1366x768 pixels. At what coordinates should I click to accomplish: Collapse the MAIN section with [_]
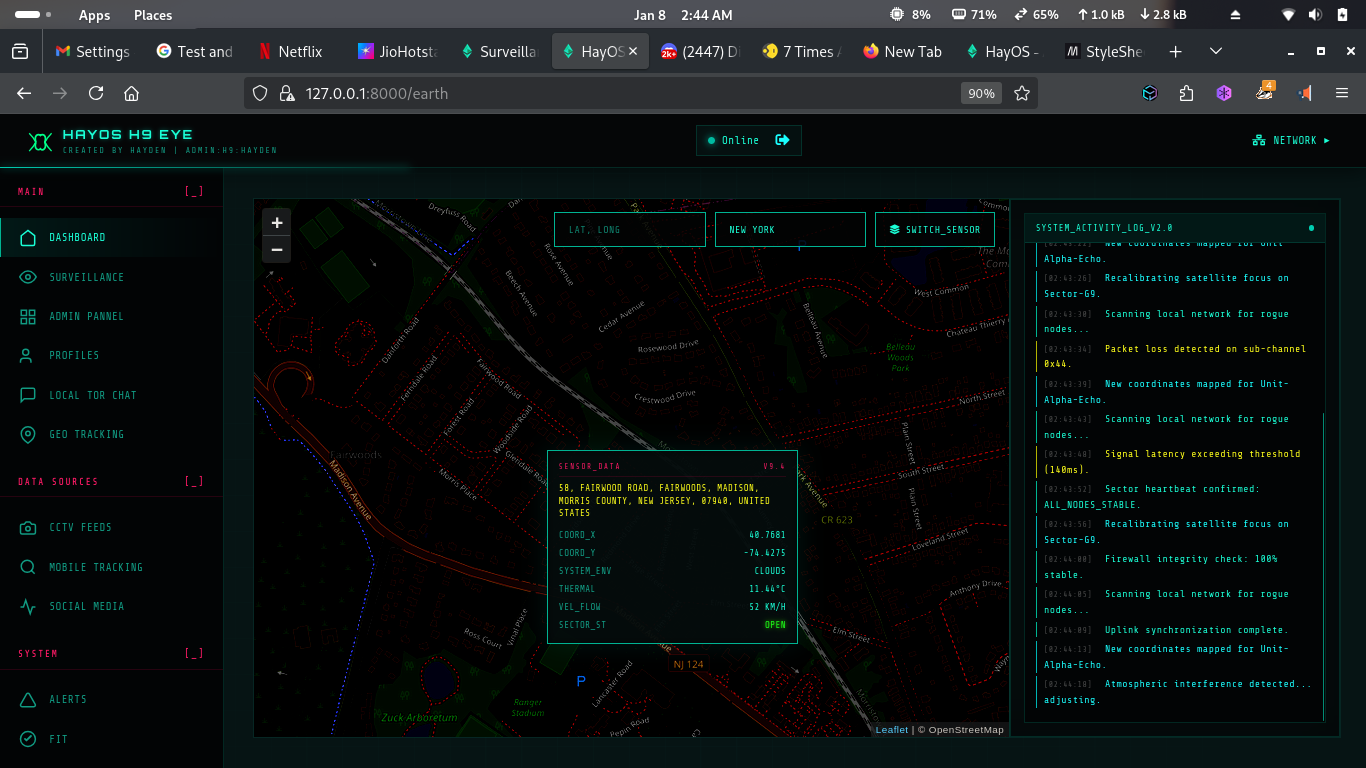[x=196, y=190]
